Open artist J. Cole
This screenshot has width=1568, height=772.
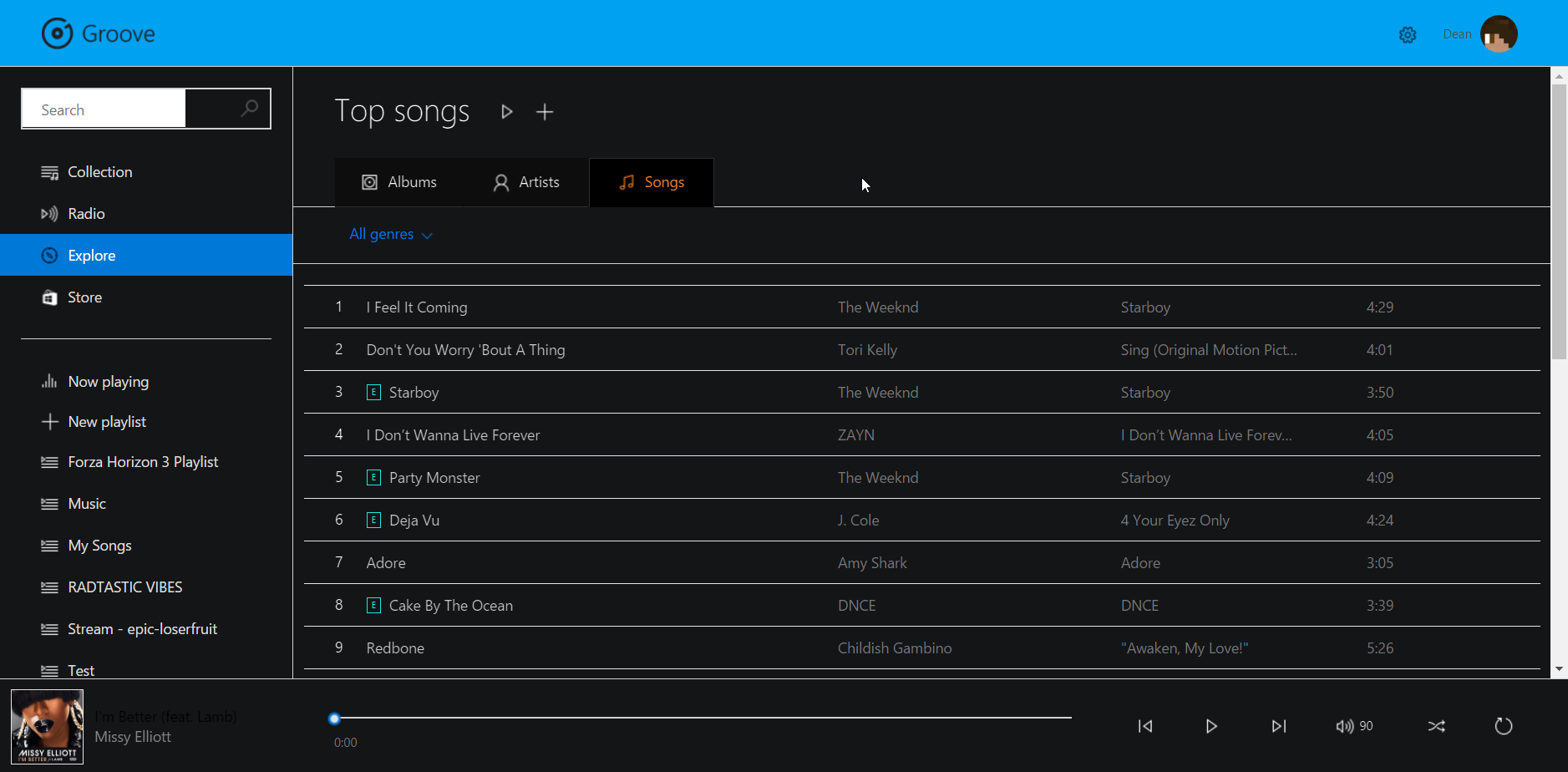(x=858, y=521)
